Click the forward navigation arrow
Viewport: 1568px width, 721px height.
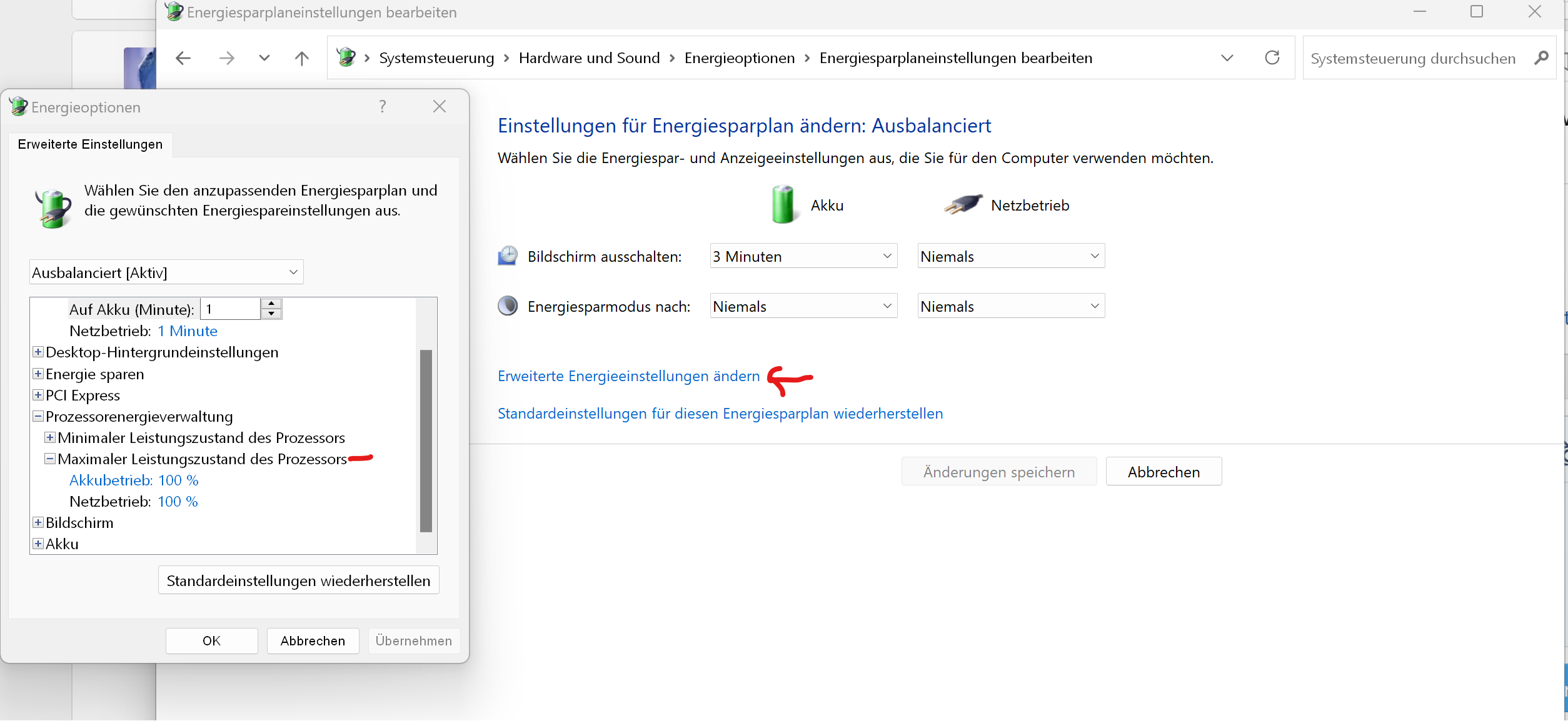coord(226,58)
